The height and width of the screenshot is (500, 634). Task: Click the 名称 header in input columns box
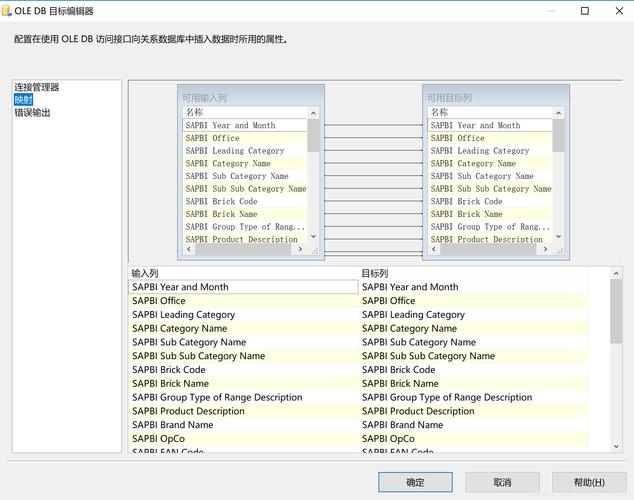pyautogui.click(x=245, y=112)
